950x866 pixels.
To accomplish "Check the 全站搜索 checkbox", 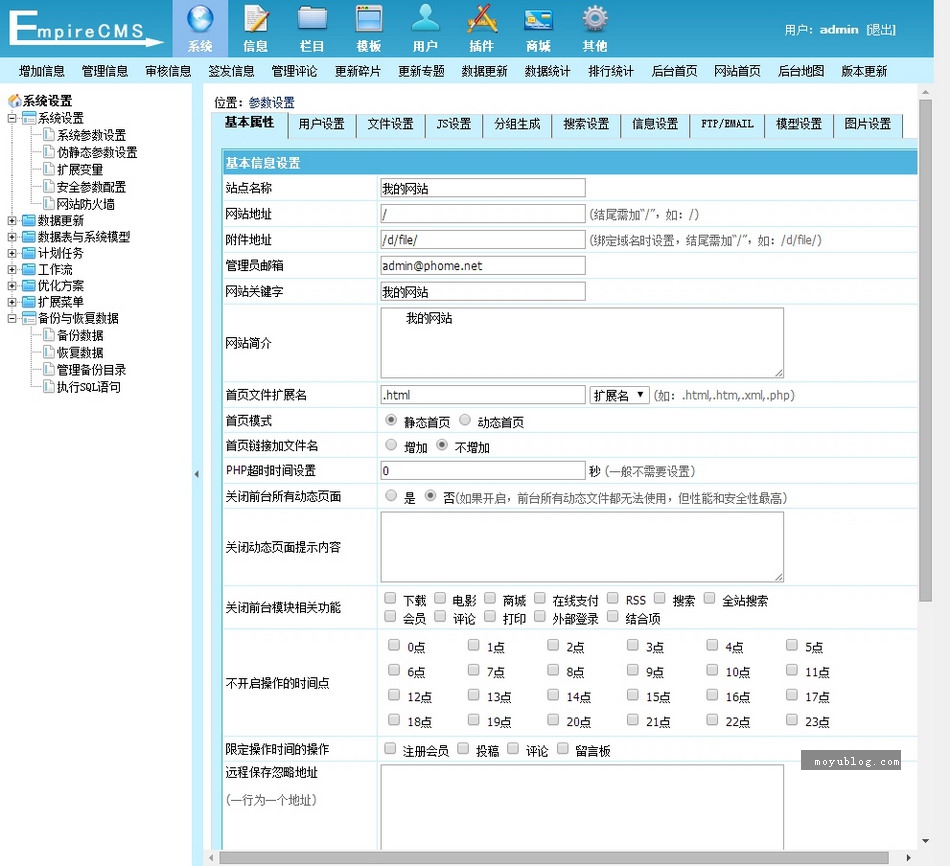I will click(709, 599).
